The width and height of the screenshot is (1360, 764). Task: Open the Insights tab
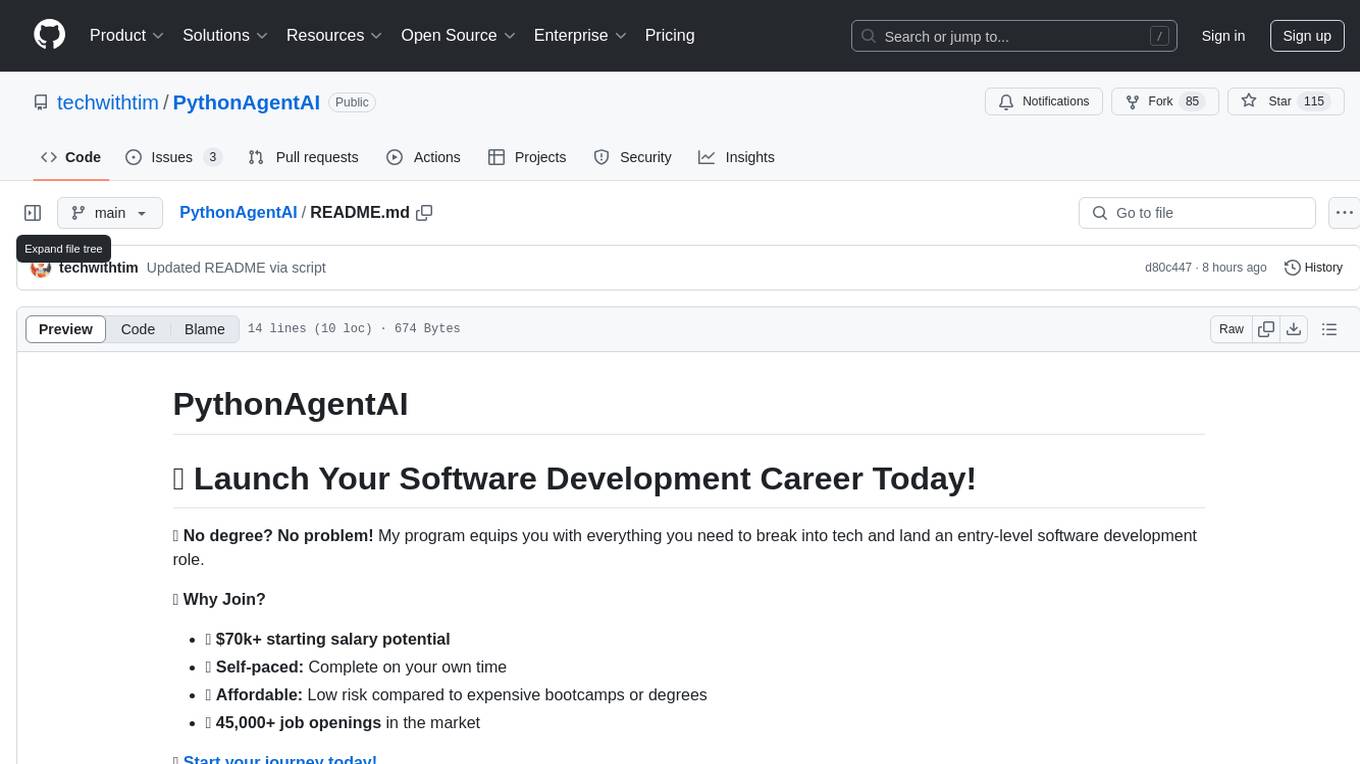coord(736,157)
